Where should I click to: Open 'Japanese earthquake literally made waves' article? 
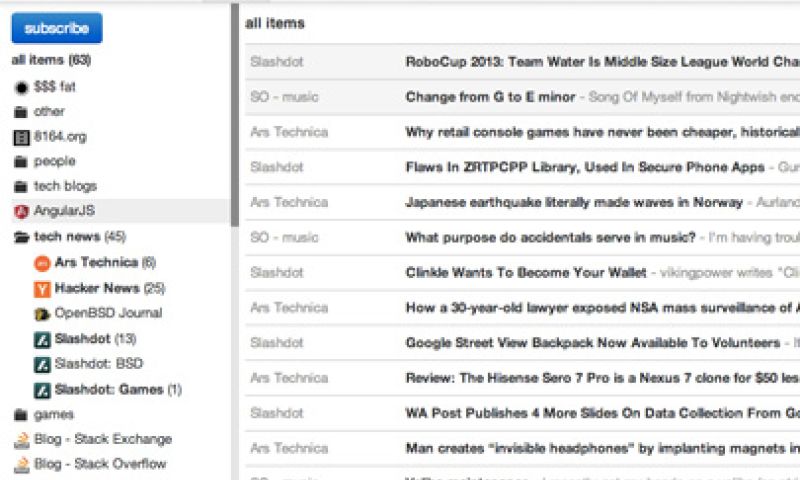tap(574, 203)
